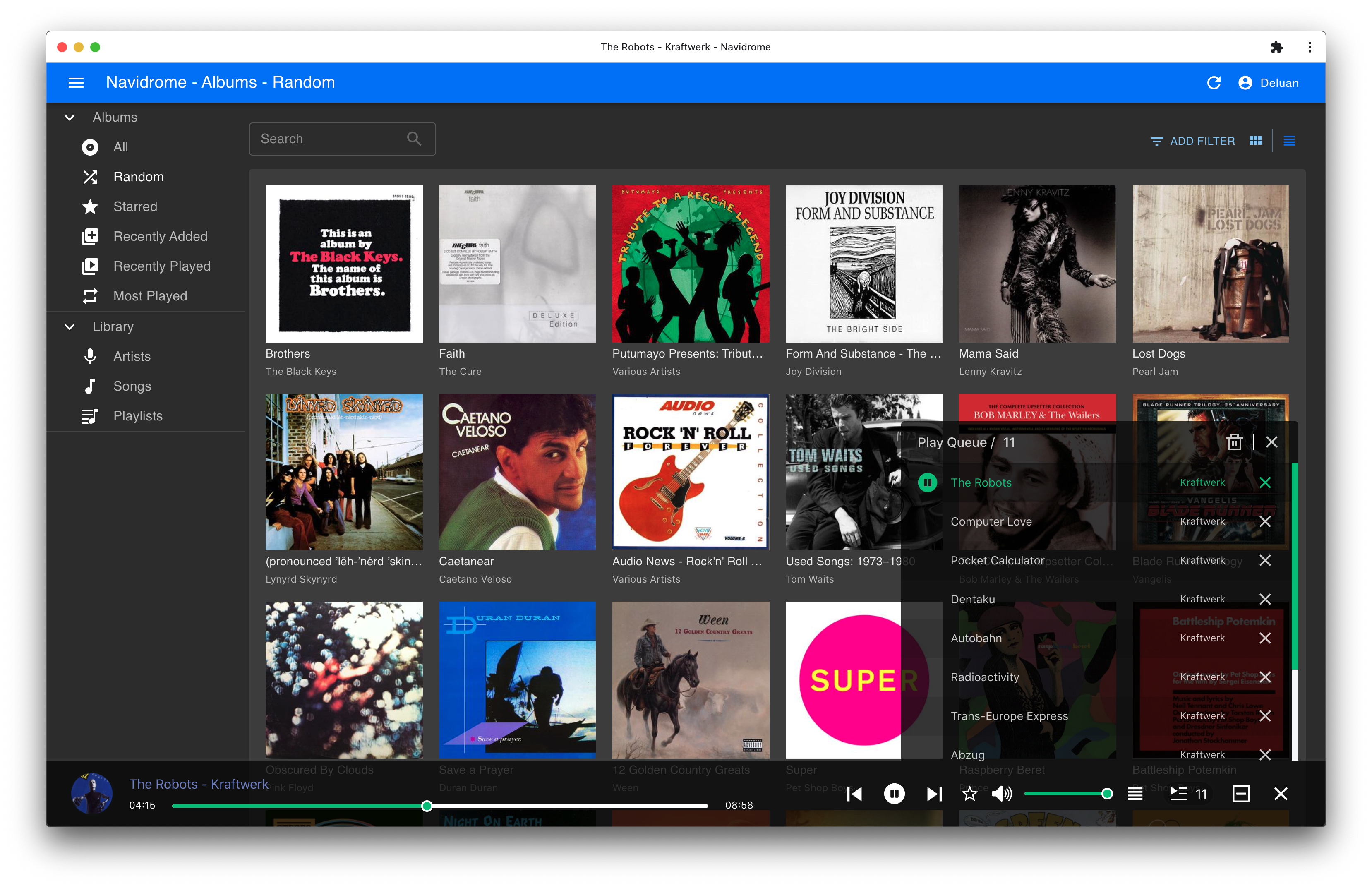Open Recently Added albums
The height and width of the screenshot is (888, 1372).
[x=160, y=236]
